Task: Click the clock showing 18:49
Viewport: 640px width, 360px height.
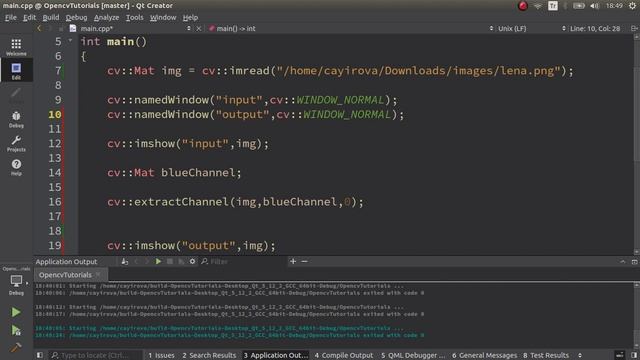Action: (614, 6)
